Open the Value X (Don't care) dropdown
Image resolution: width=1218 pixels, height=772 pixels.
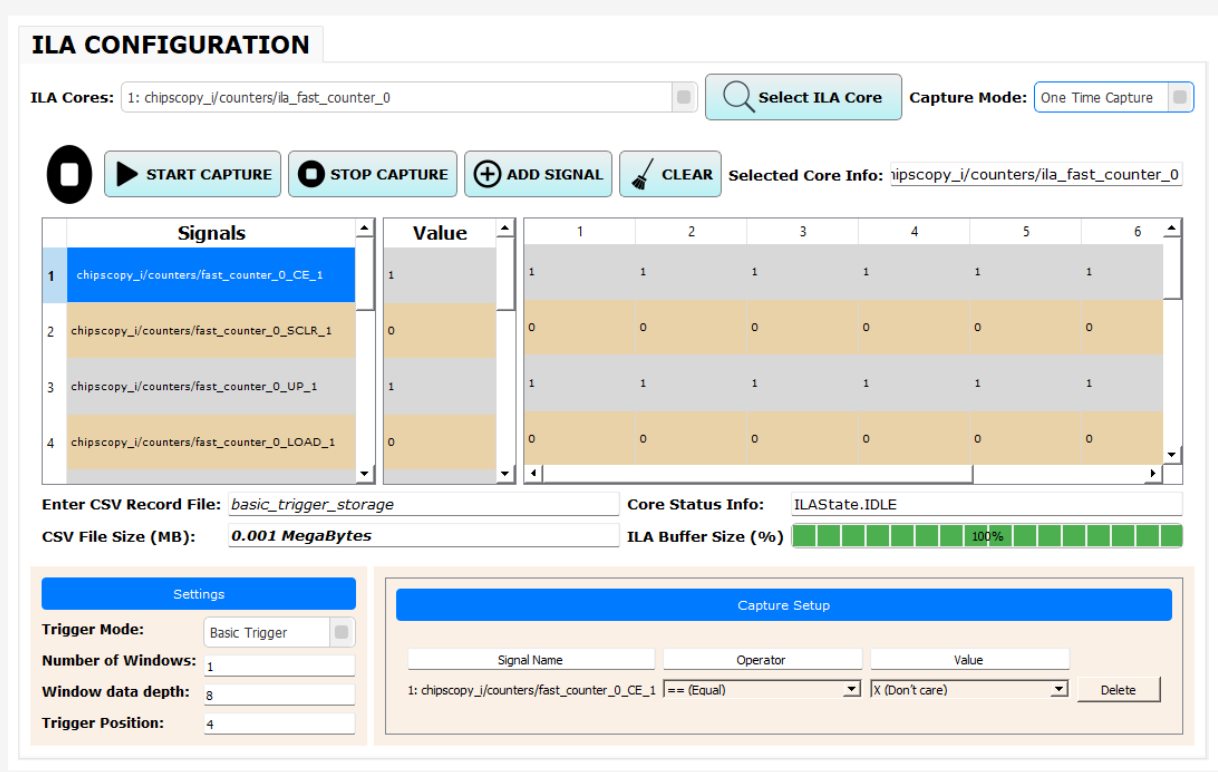pos(1059,689)
